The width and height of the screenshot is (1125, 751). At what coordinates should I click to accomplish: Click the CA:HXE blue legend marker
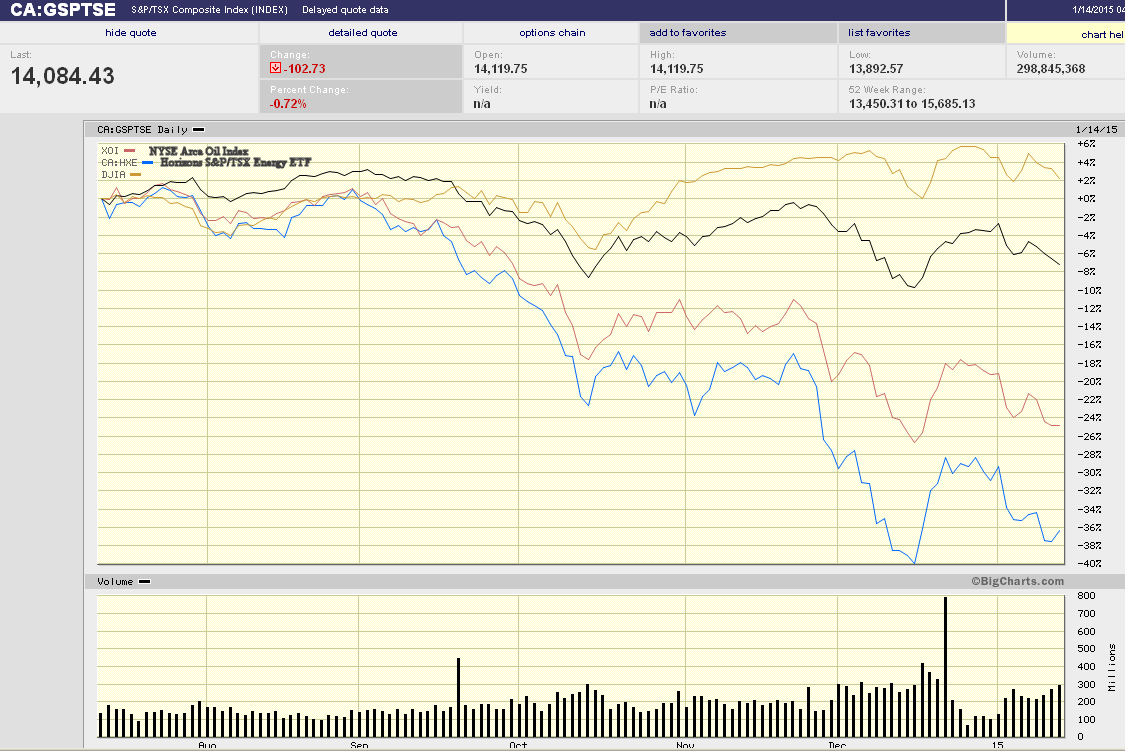click(148, 163)
